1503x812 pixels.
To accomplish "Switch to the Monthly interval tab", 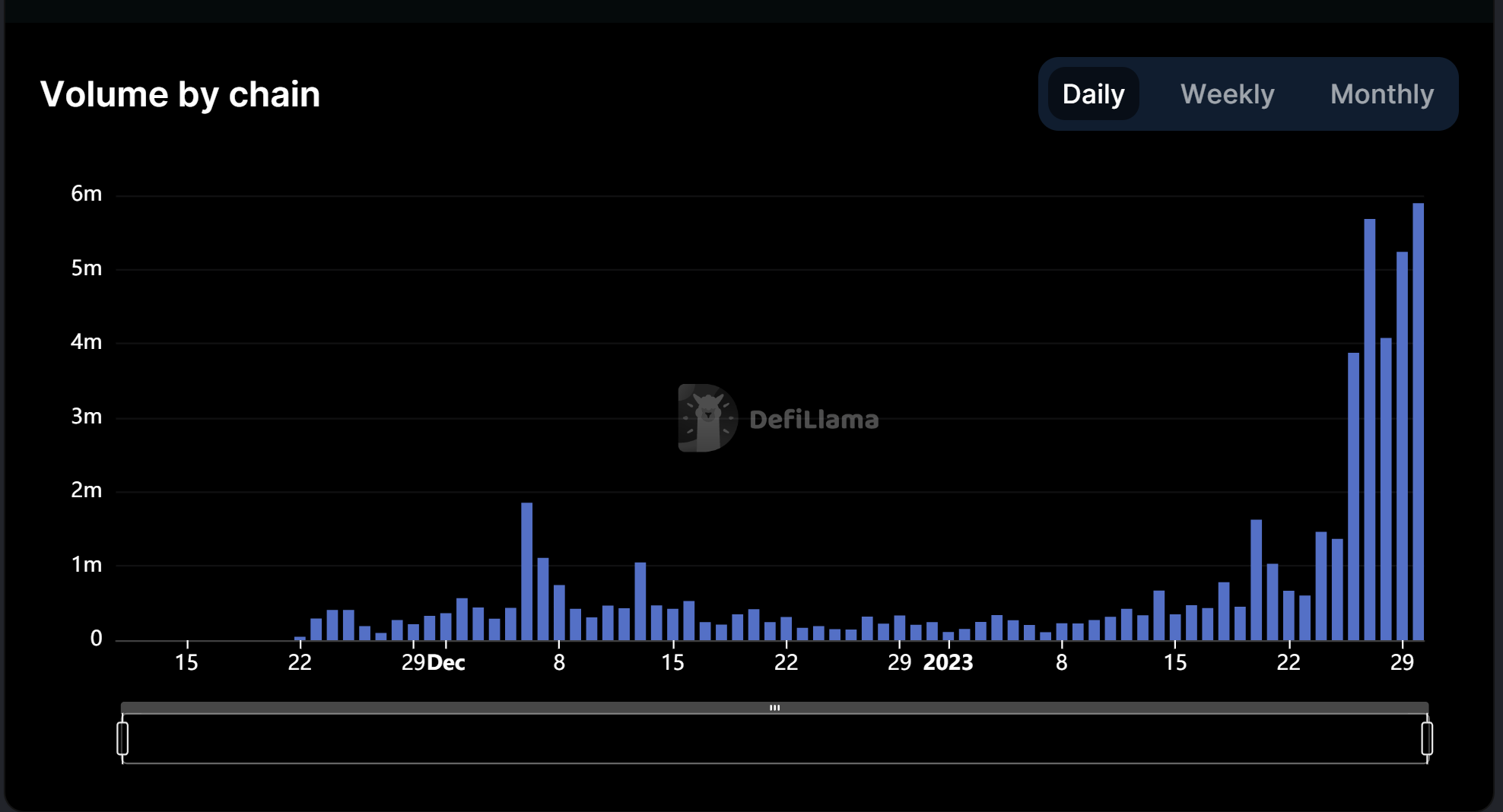I will 1381,94.
